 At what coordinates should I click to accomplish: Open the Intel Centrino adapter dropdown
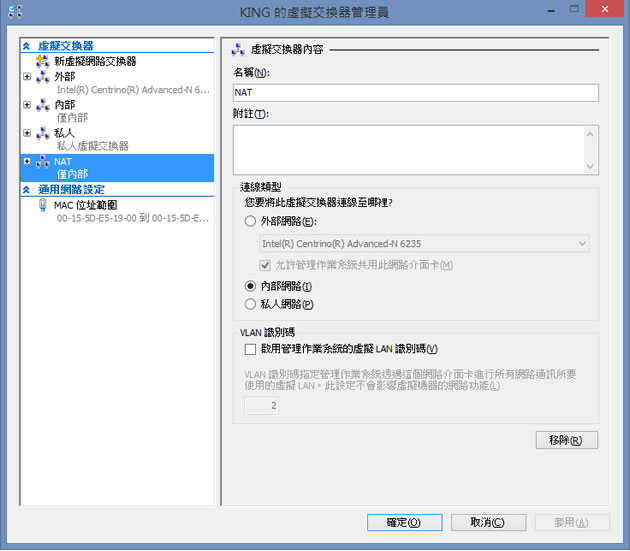424,244
